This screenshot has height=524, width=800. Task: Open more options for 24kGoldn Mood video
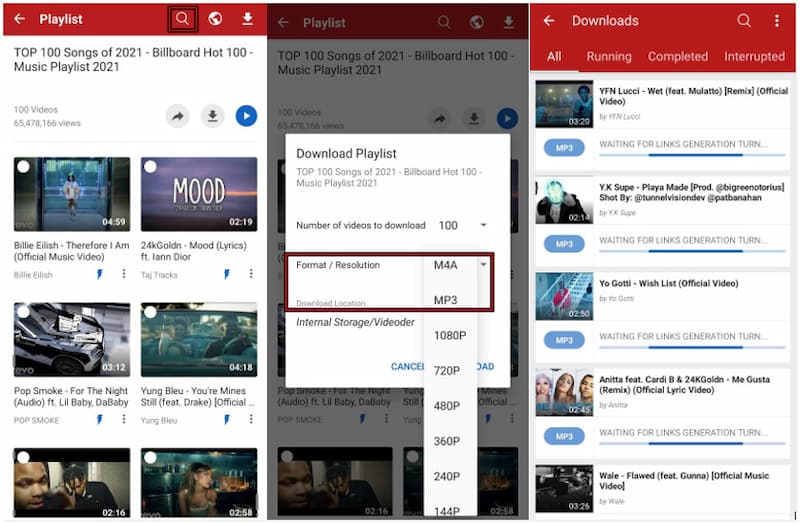pos(251,274)
